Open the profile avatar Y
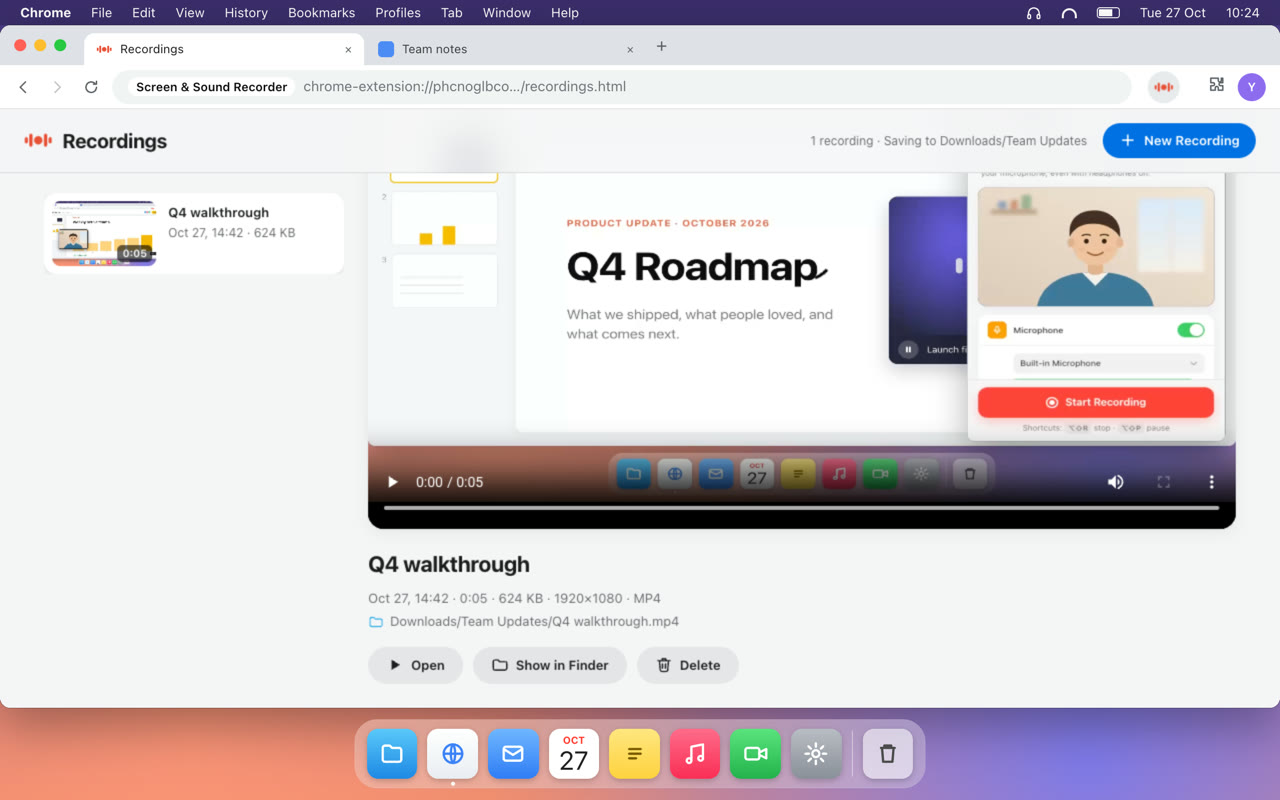Screen dimensions: 1280x800 point(1252,87)
